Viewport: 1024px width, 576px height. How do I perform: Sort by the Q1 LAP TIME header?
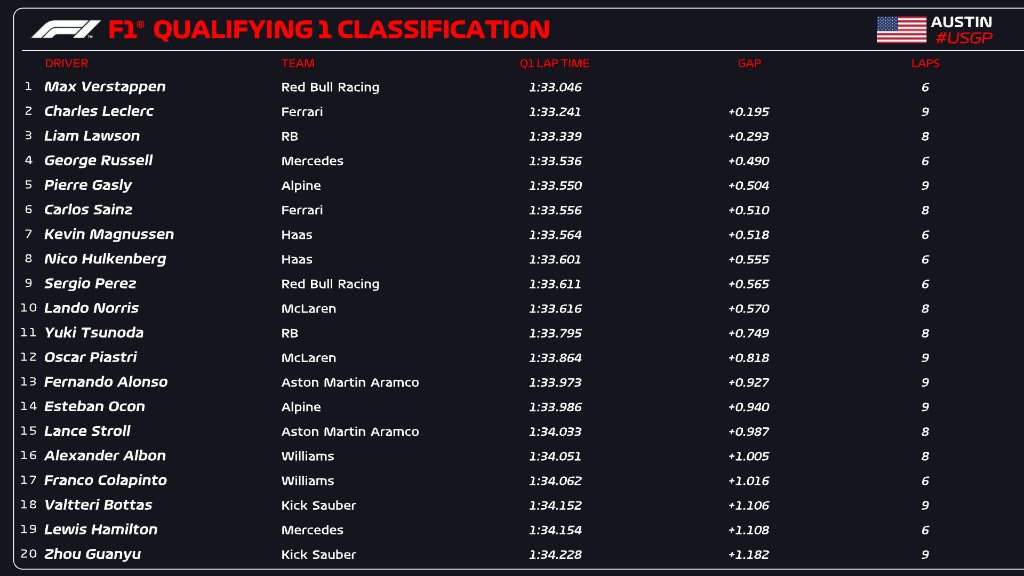(x=554, y=63)
